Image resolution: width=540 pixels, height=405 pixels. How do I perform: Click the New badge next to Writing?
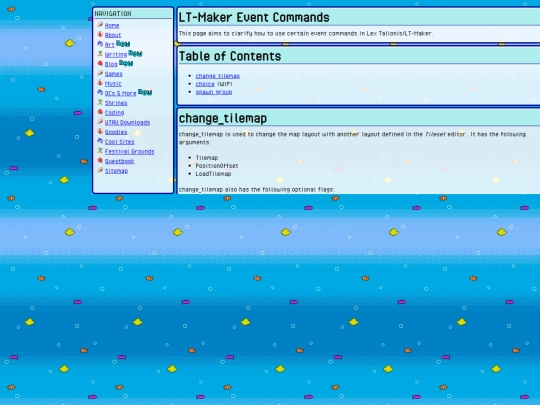tap(135, 53)
